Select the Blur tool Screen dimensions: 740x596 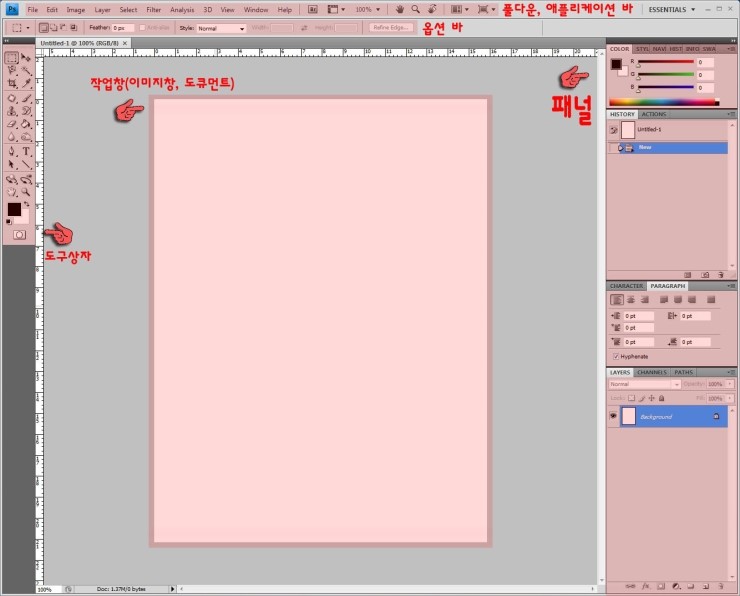pyautogui.click(x=12, y=137)
